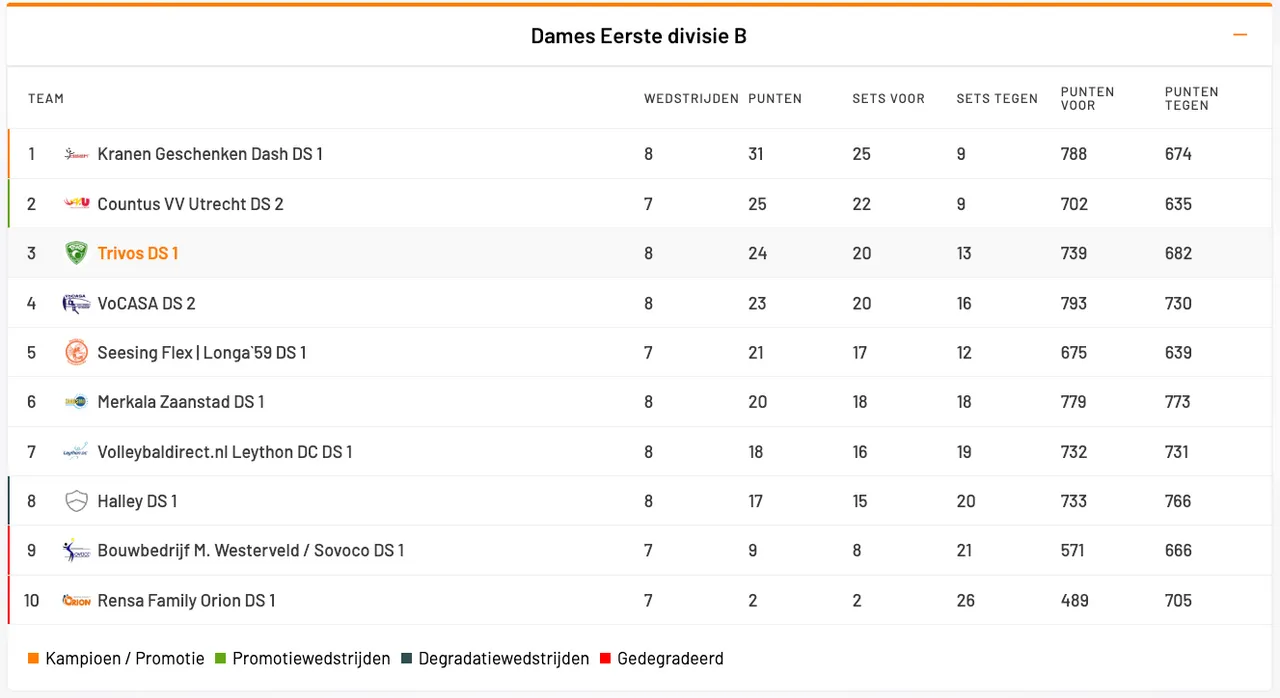Image resolution: width=1280 pixels, height=698 pixels.
Task: Click the VoCASA team logo
Action: pyautogui.click(x=76, y=303)
